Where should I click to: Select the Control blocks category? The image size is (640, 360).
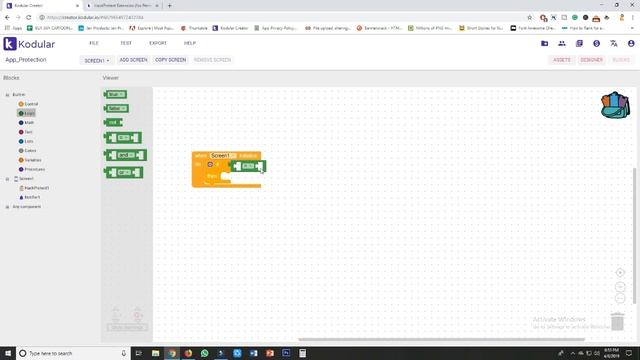[x=28, y=104]
